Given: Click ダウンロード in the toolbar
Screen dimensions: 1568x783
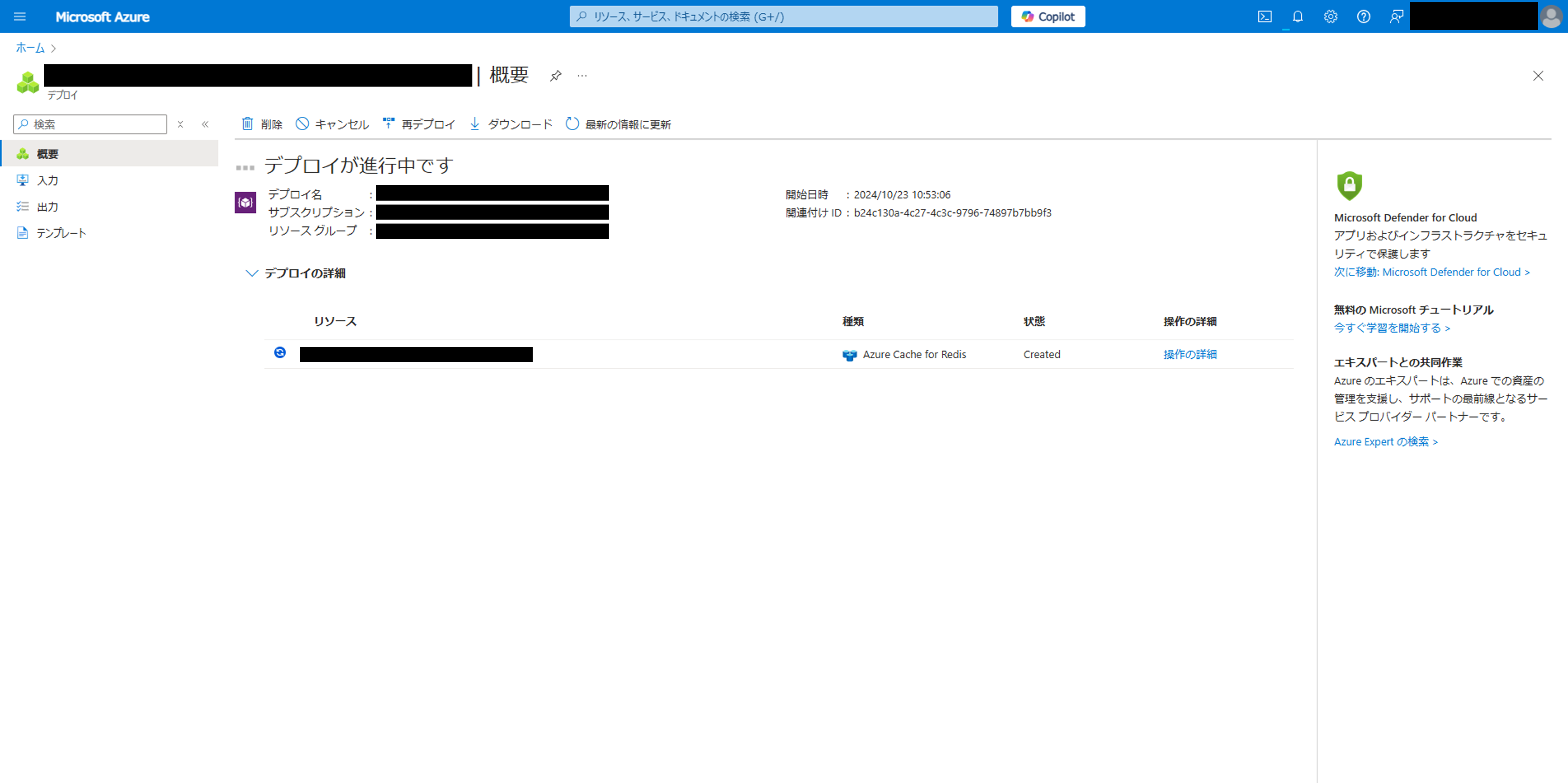Looking at the screenshot, I should (511, 124).
